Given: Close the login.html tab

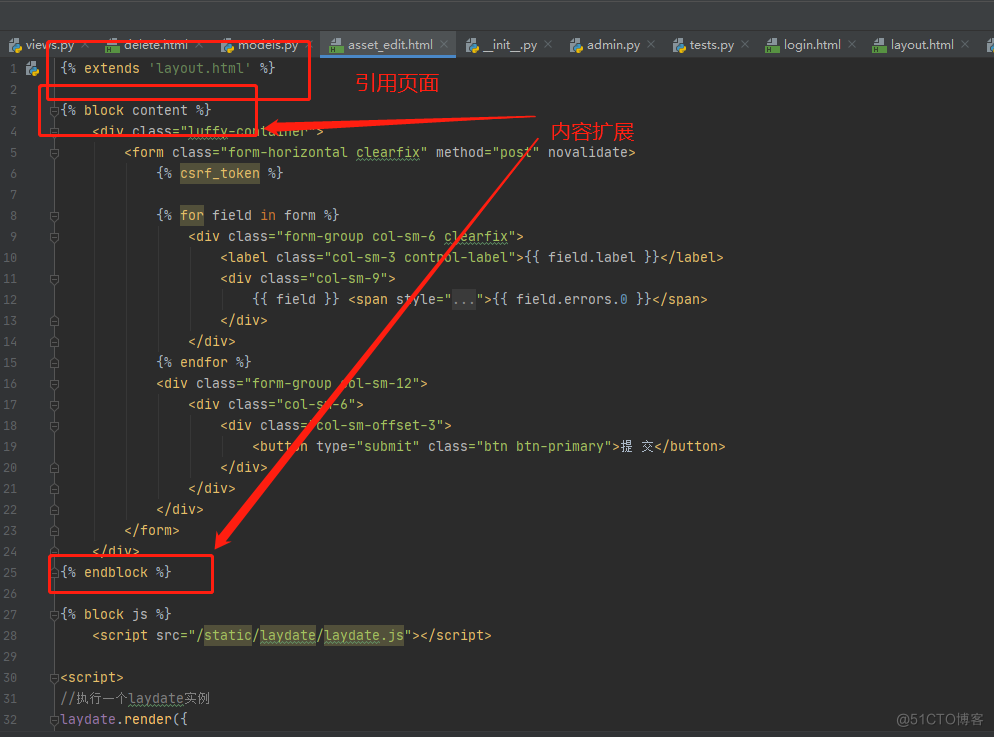Looking at the screenshot, I should click(x=852, y=44).
